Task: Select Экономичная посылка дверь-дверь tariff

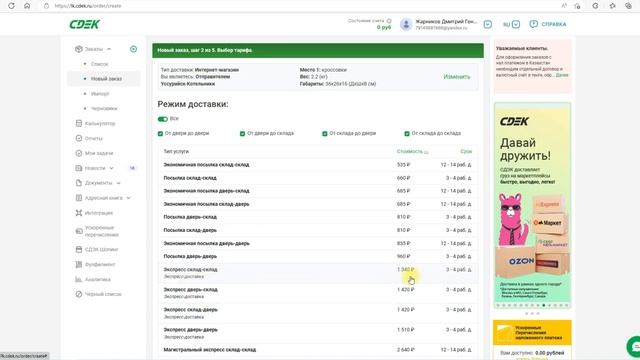Action: pyautogui.click(x=317, y=243)
